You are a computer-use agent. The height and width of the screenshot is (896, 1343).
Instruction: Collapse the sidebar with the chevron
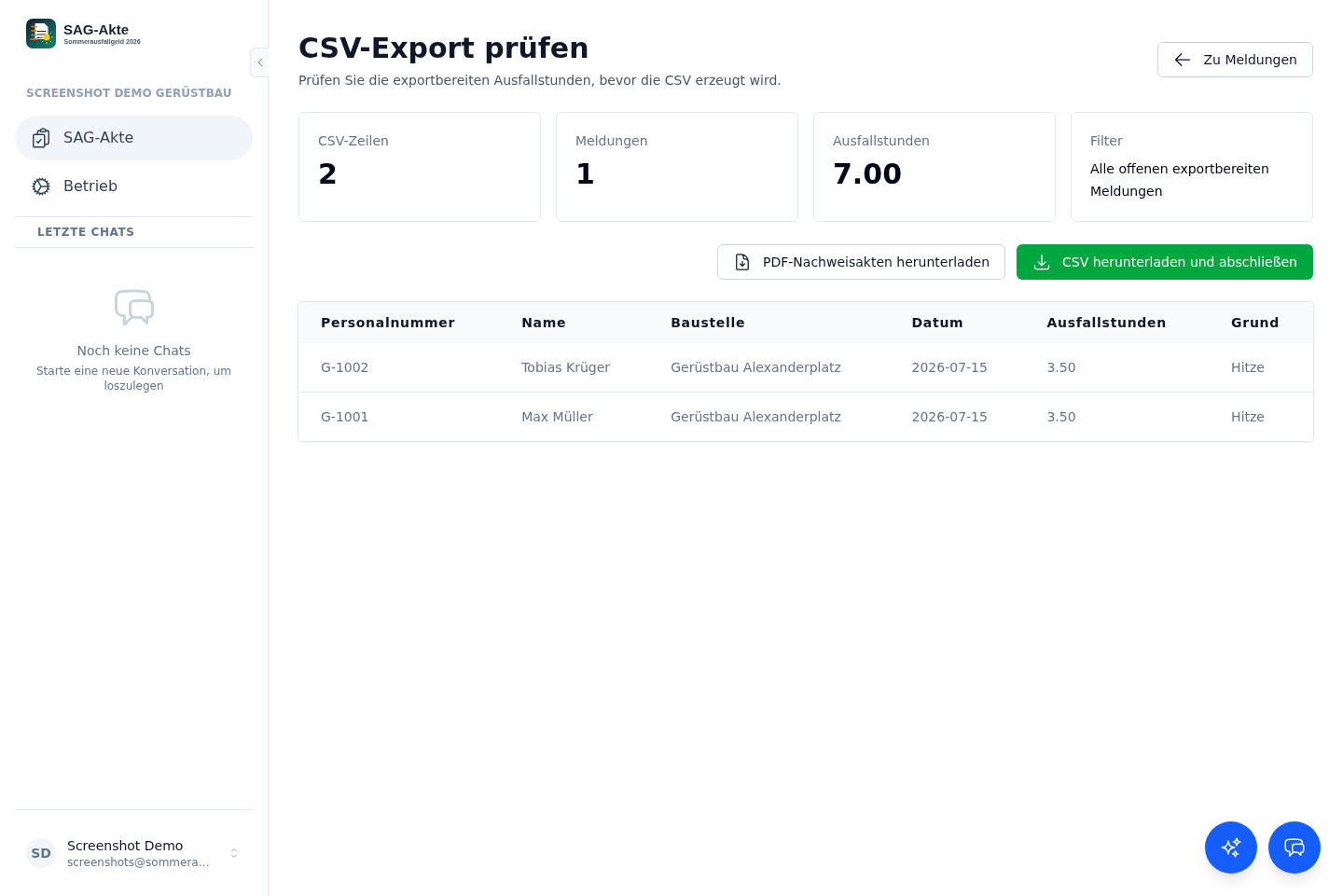[x=260, y=62]
